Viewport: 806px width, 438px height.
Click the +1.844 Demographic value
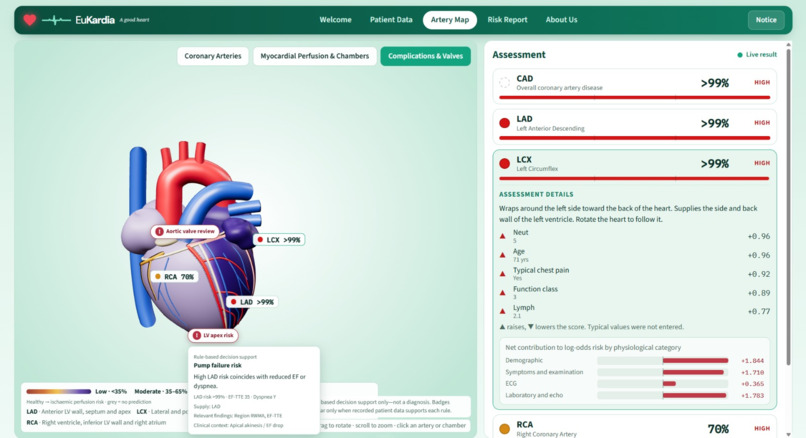click(x=753, y=361)
